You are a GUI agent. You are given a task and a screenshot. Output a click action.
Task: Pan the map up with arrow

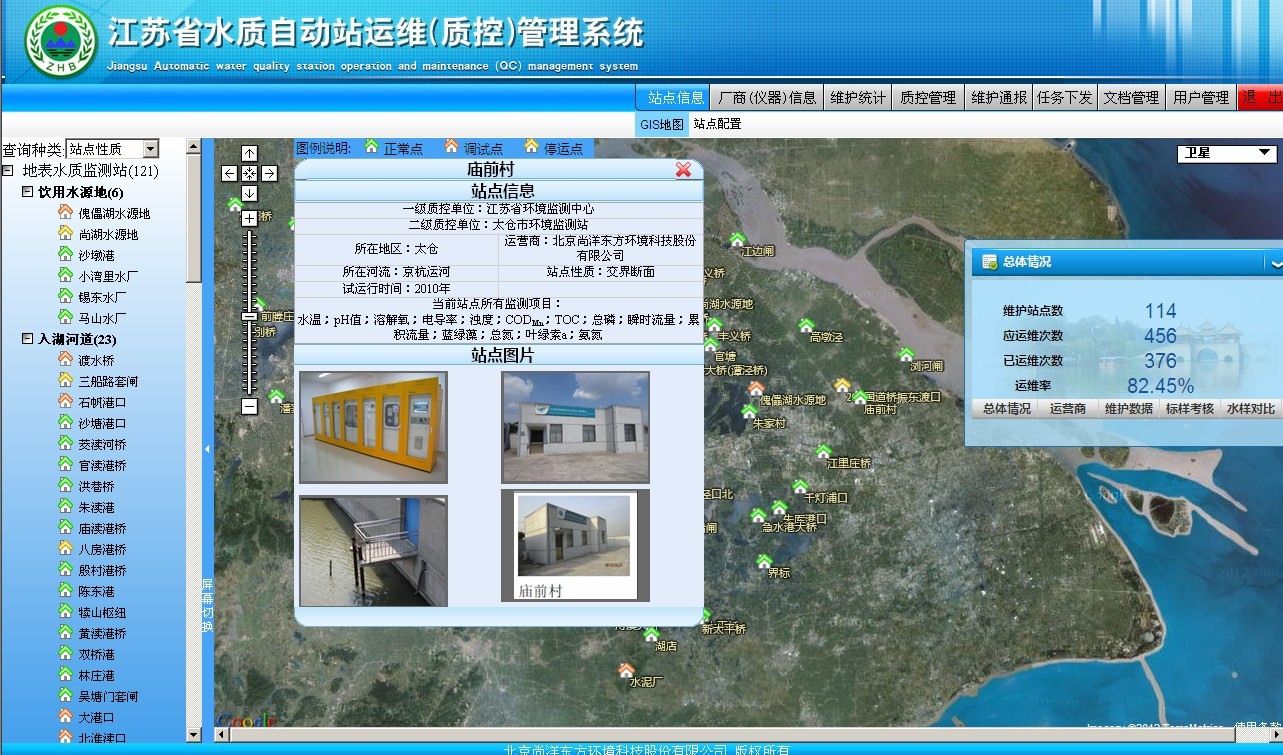click(249, 153)
